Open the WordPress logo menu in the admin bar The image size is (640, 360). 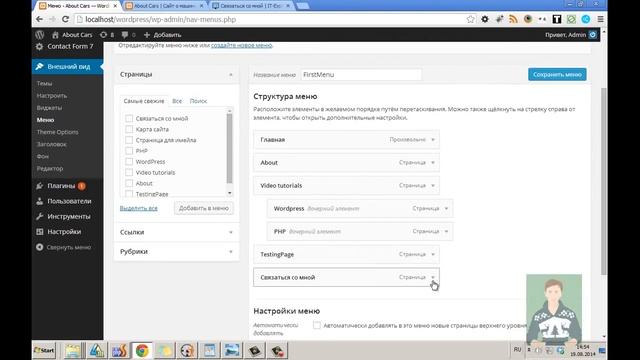pos(40,35)
